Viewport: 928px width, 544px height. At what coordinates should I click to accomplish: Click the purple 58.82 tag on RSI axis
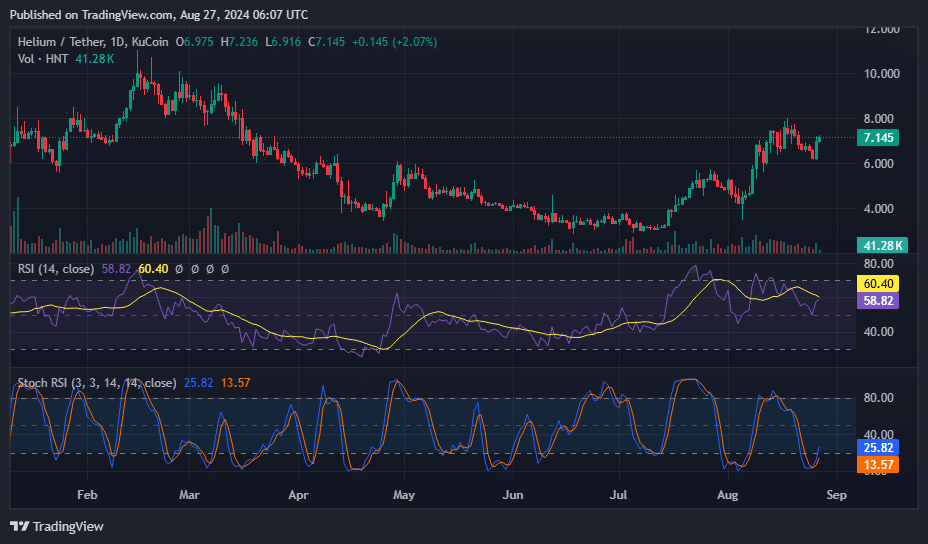click(878, 301)
